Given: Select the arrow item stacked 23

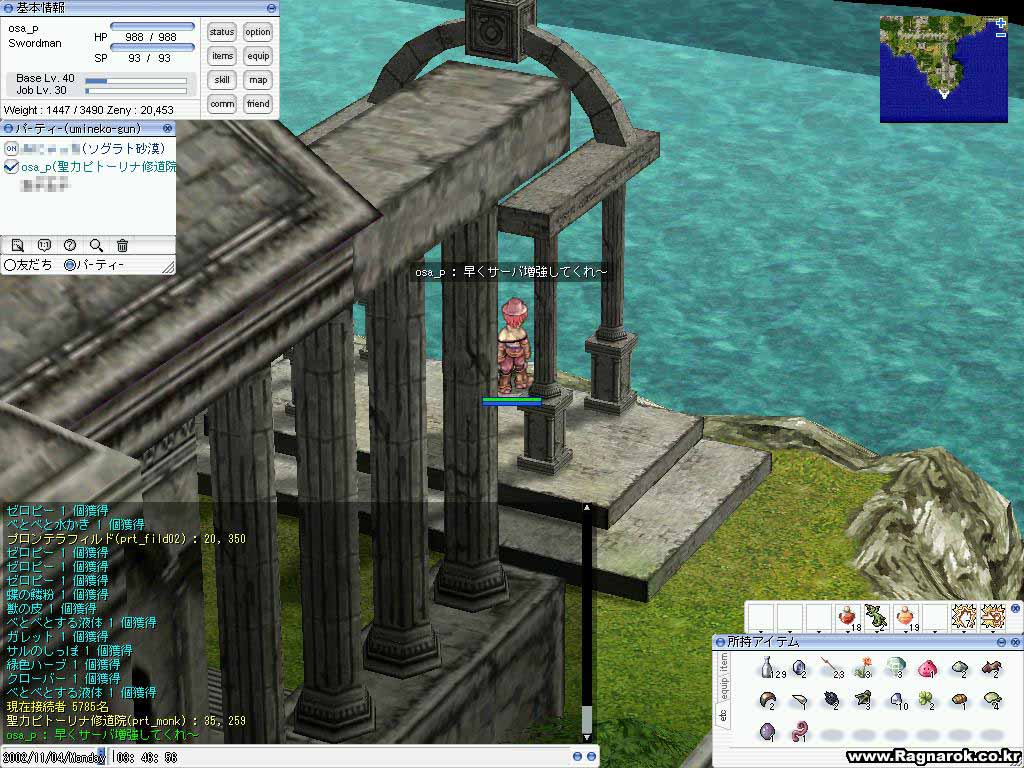Looking at the screenshot, I should (x=832, y=667).
